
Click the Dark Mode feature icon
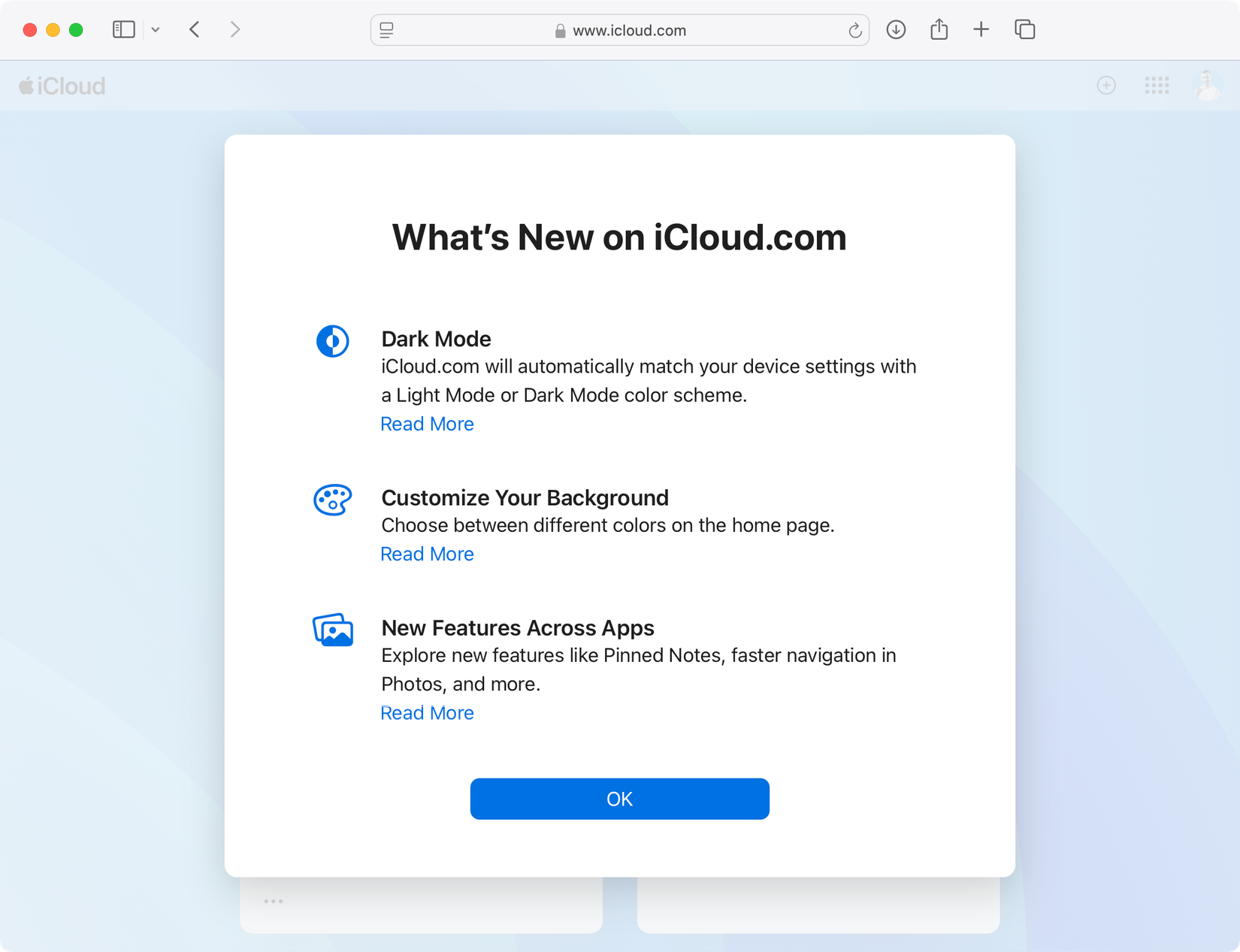click(333, 341)
